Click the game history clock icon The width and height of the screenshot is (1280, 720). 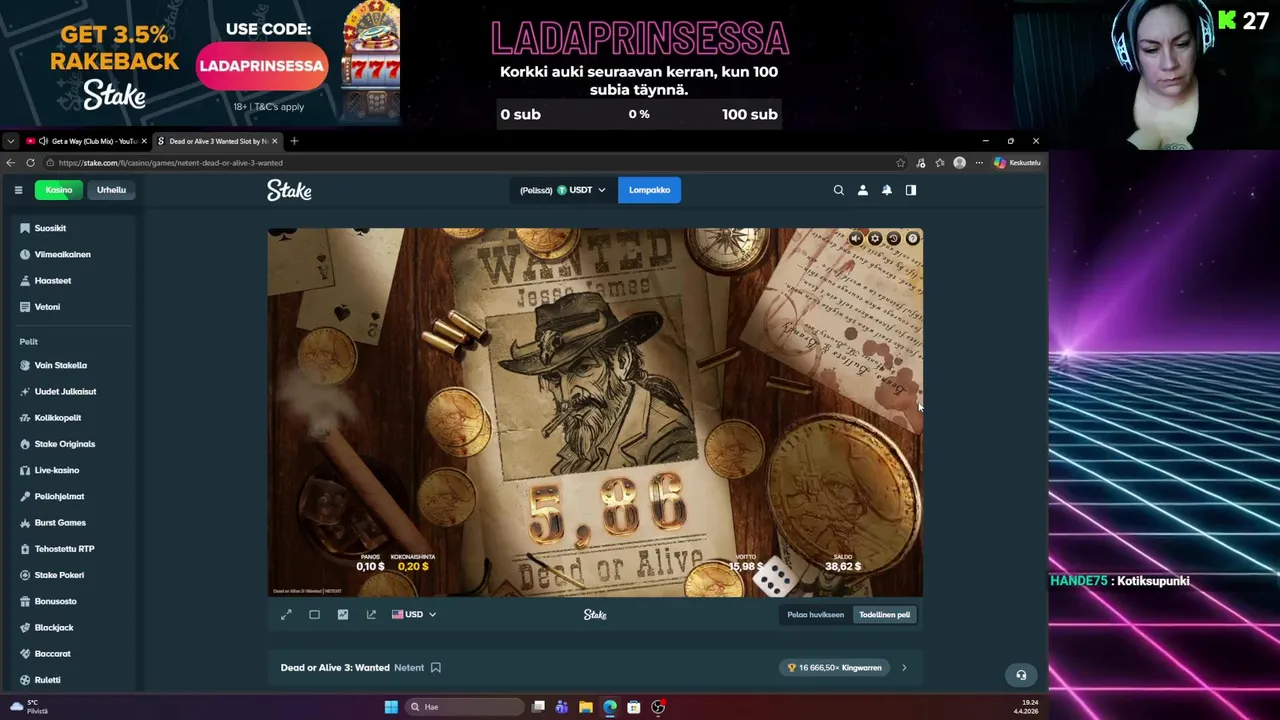(x=894, y=238)
